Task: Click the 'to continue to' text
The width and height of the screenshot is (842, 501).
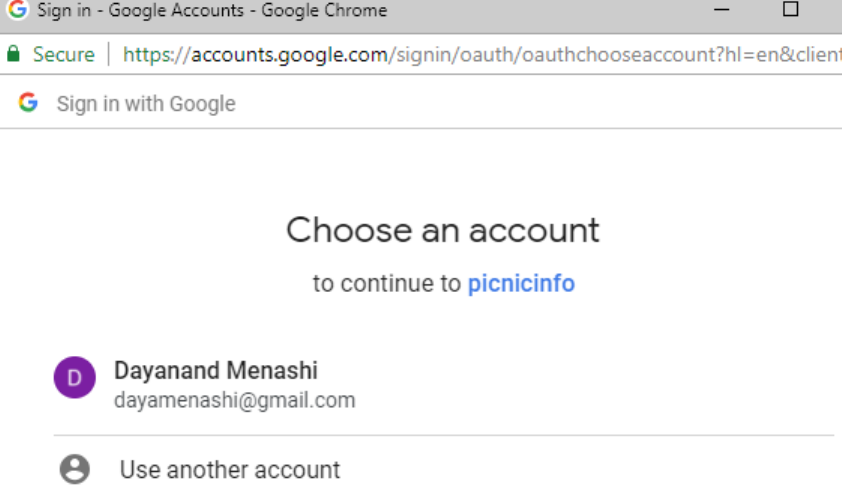Action: 387,284
